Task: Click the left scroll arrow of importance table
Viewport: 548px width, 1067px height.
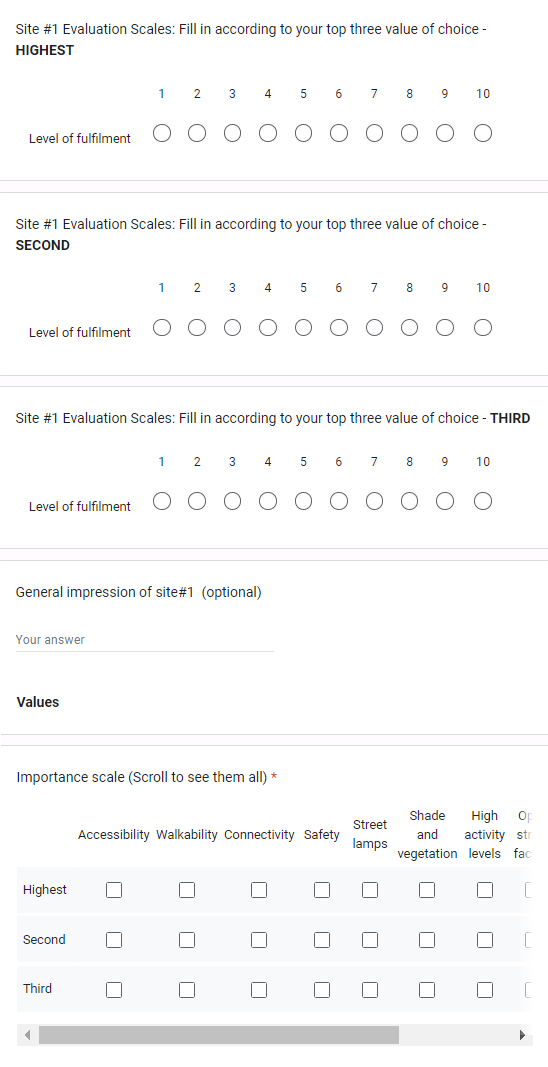Action: (x=27, y=1035)
